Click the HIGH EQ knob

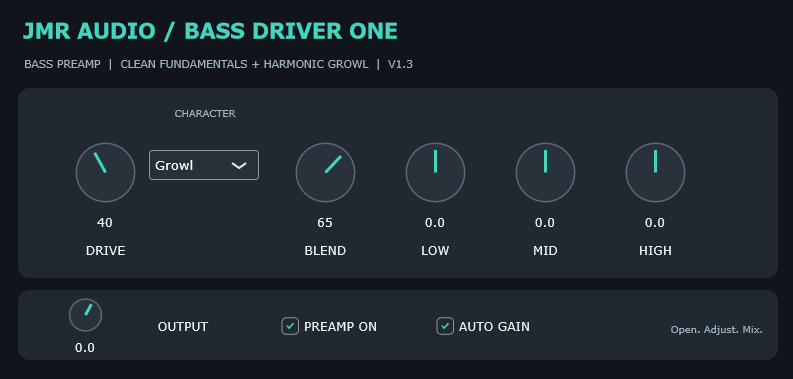coord(655,173)
